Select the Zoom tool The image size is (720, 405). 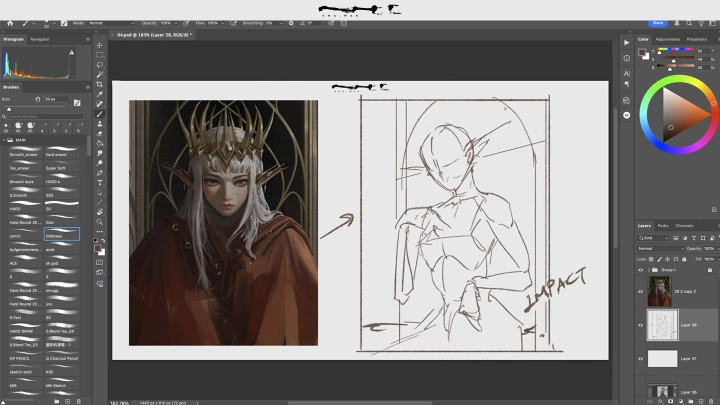[x=100, y=222]
